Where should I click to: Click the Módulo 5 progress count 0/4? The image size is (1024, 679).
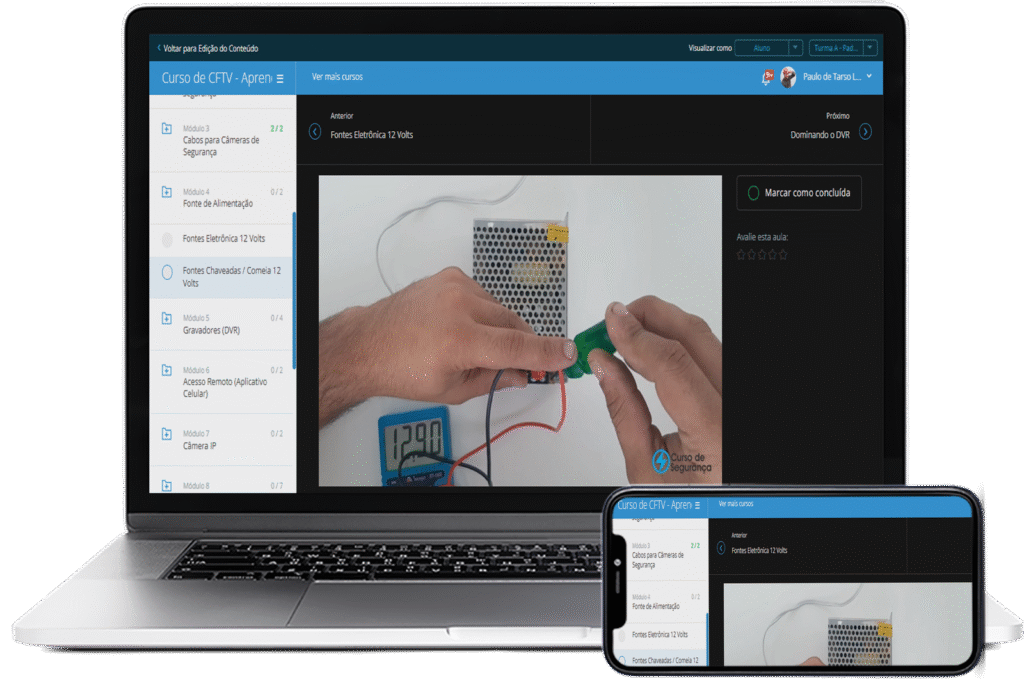pos(277,319)
